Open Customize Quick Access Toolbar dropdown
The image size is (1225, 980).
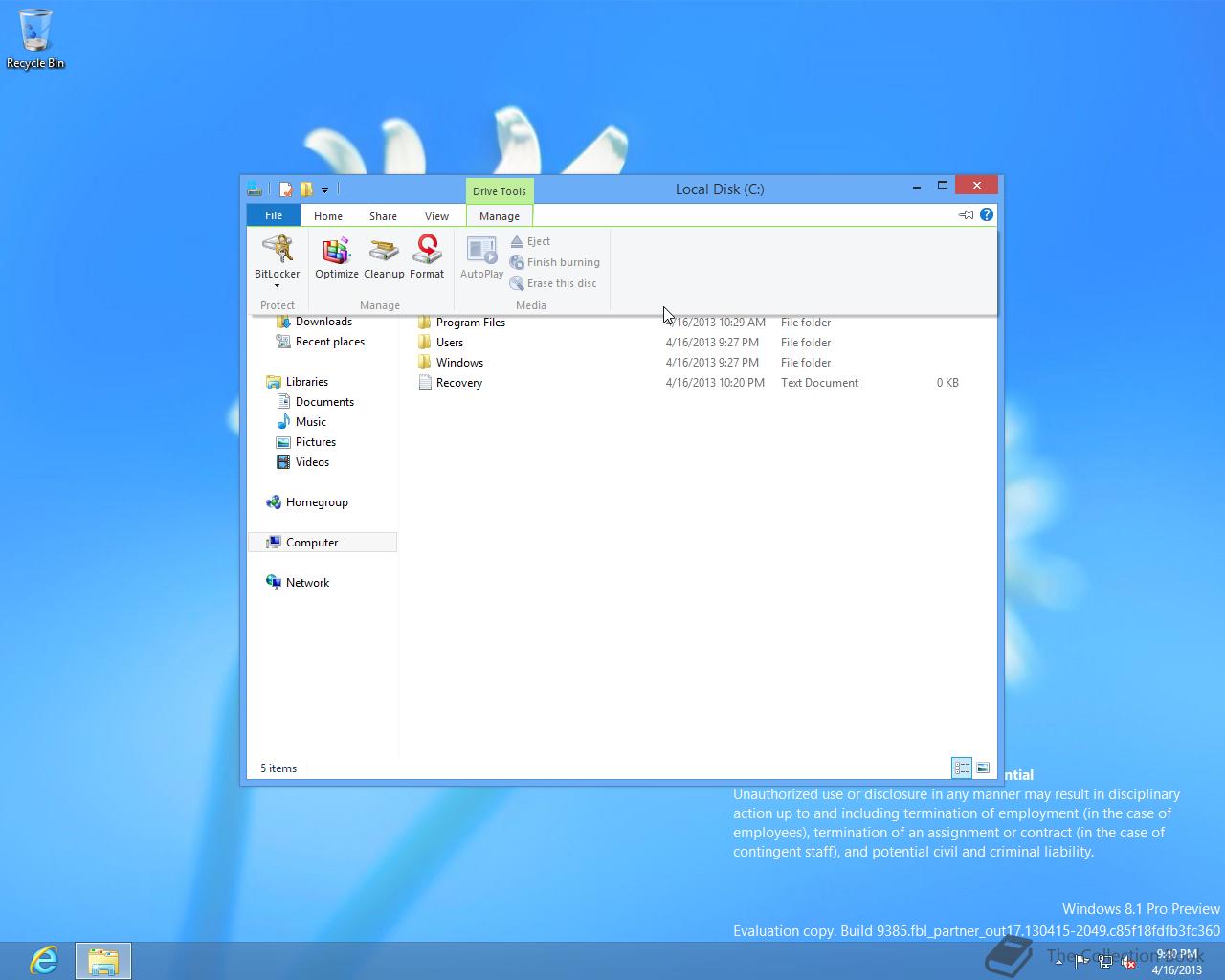pos(325,190)
